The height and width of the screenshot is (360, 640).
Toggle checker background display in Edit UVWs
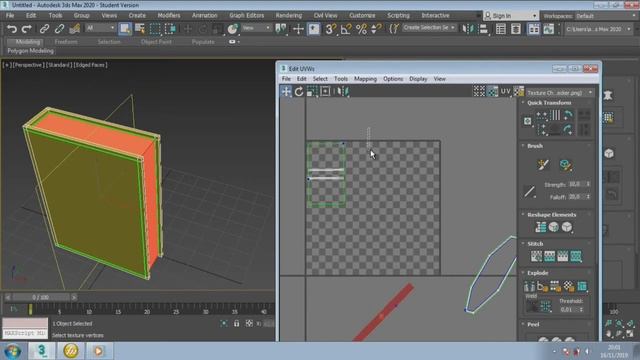(x=493, y=91)
